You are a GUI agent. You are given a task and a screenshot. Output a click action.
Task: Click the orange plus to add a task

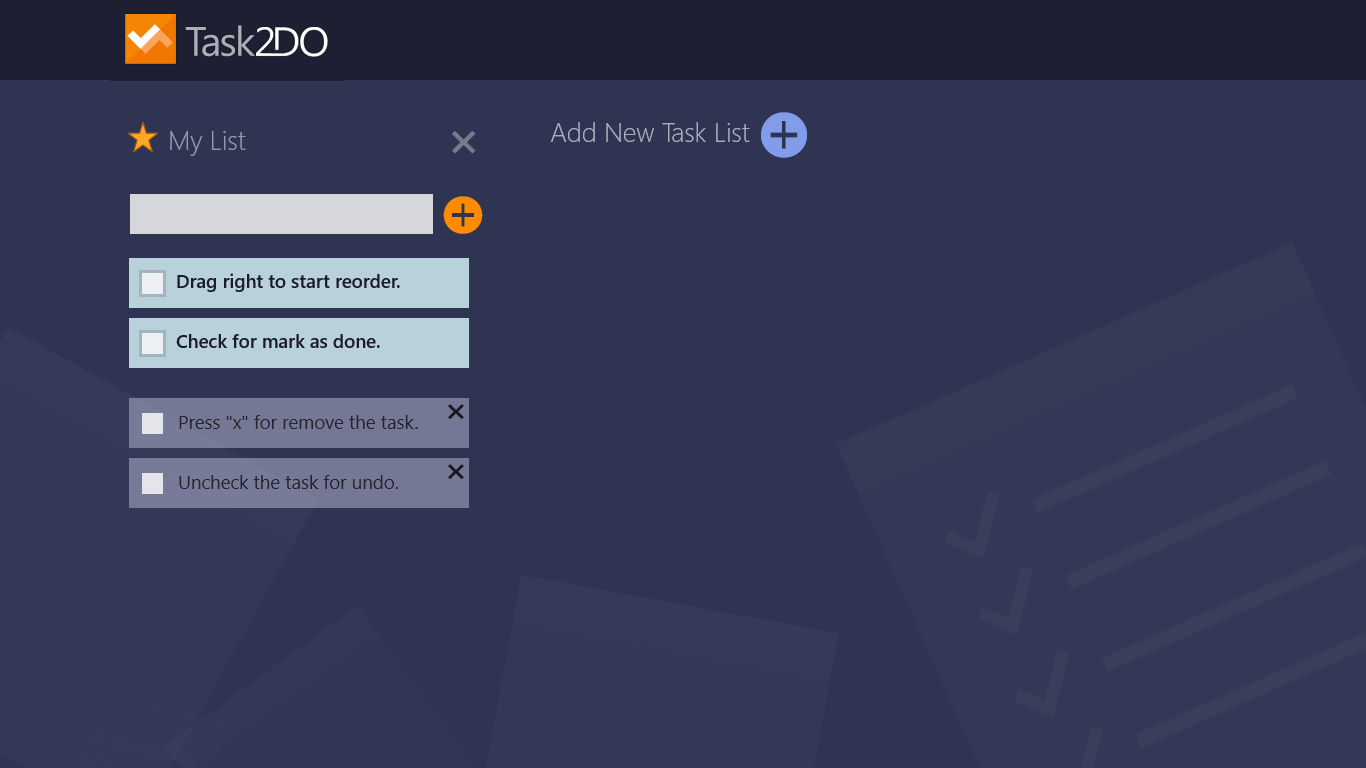(463, 215)
